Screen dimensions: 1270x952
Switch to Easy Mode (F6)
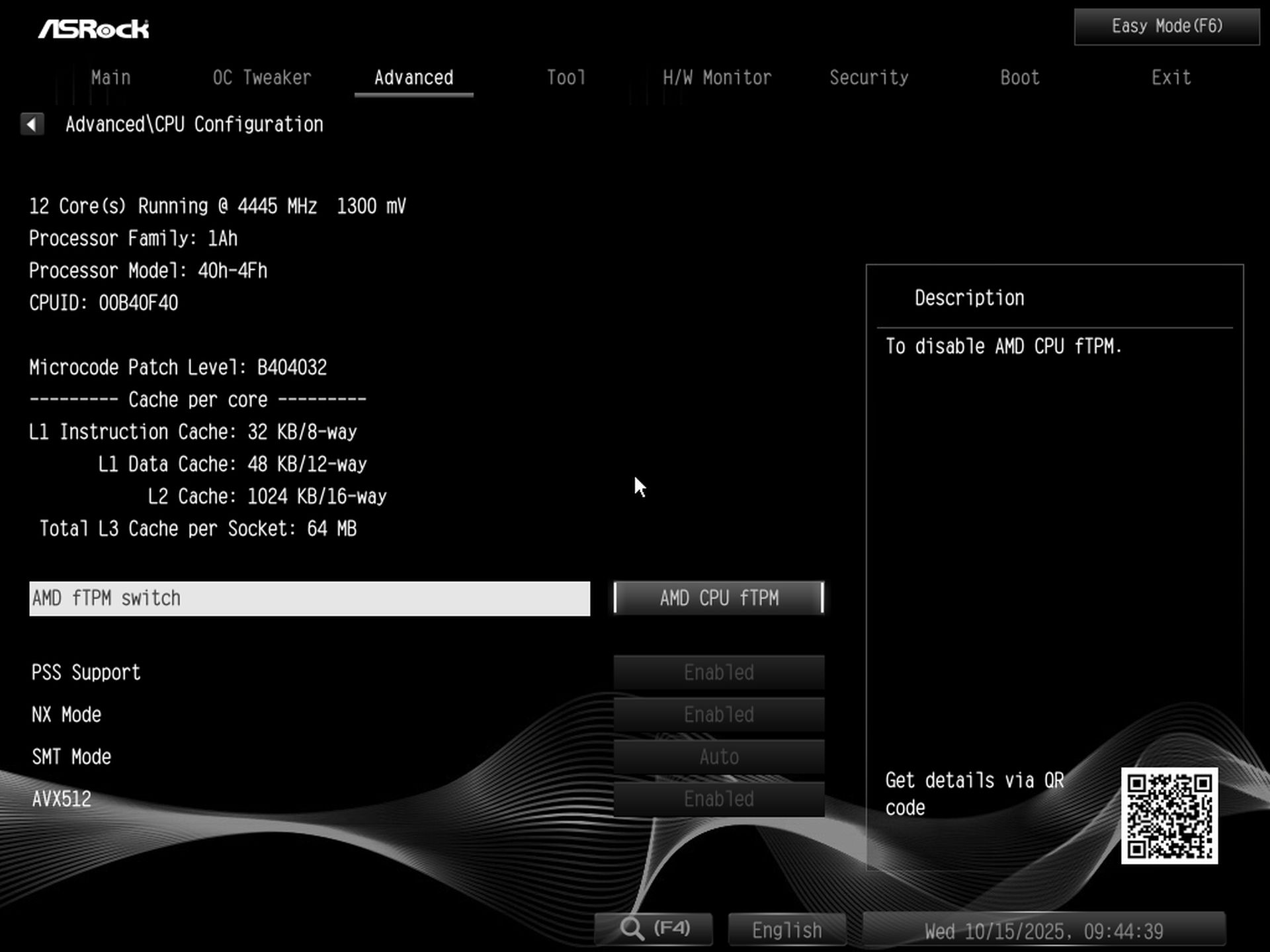1165,26
